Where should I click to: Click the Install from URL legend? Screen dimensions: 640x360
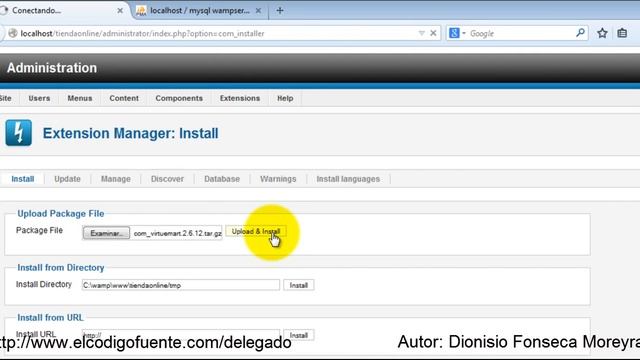(x=50, y=318)
